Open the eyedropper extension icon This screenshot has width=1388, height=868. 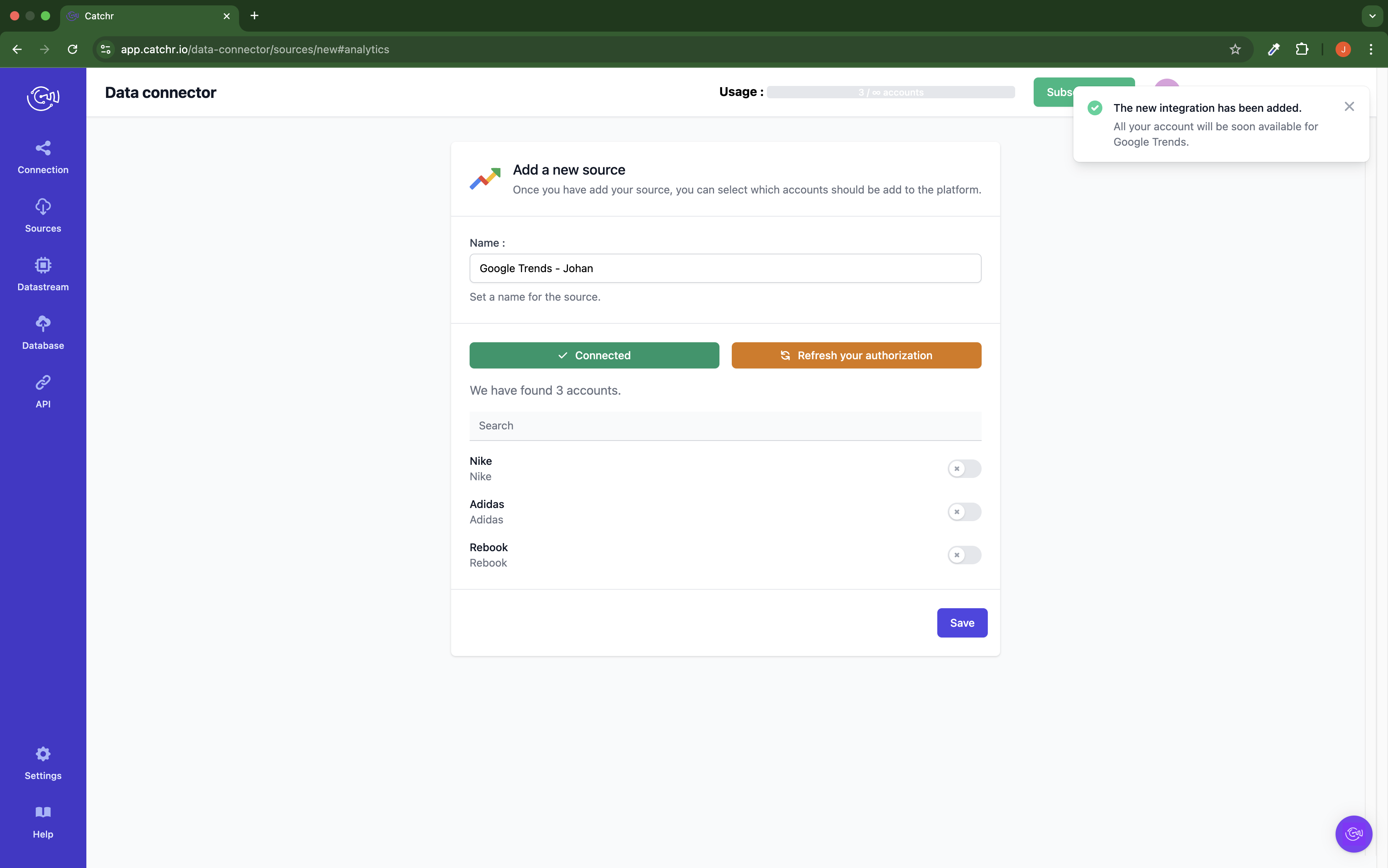(1273, 49)
